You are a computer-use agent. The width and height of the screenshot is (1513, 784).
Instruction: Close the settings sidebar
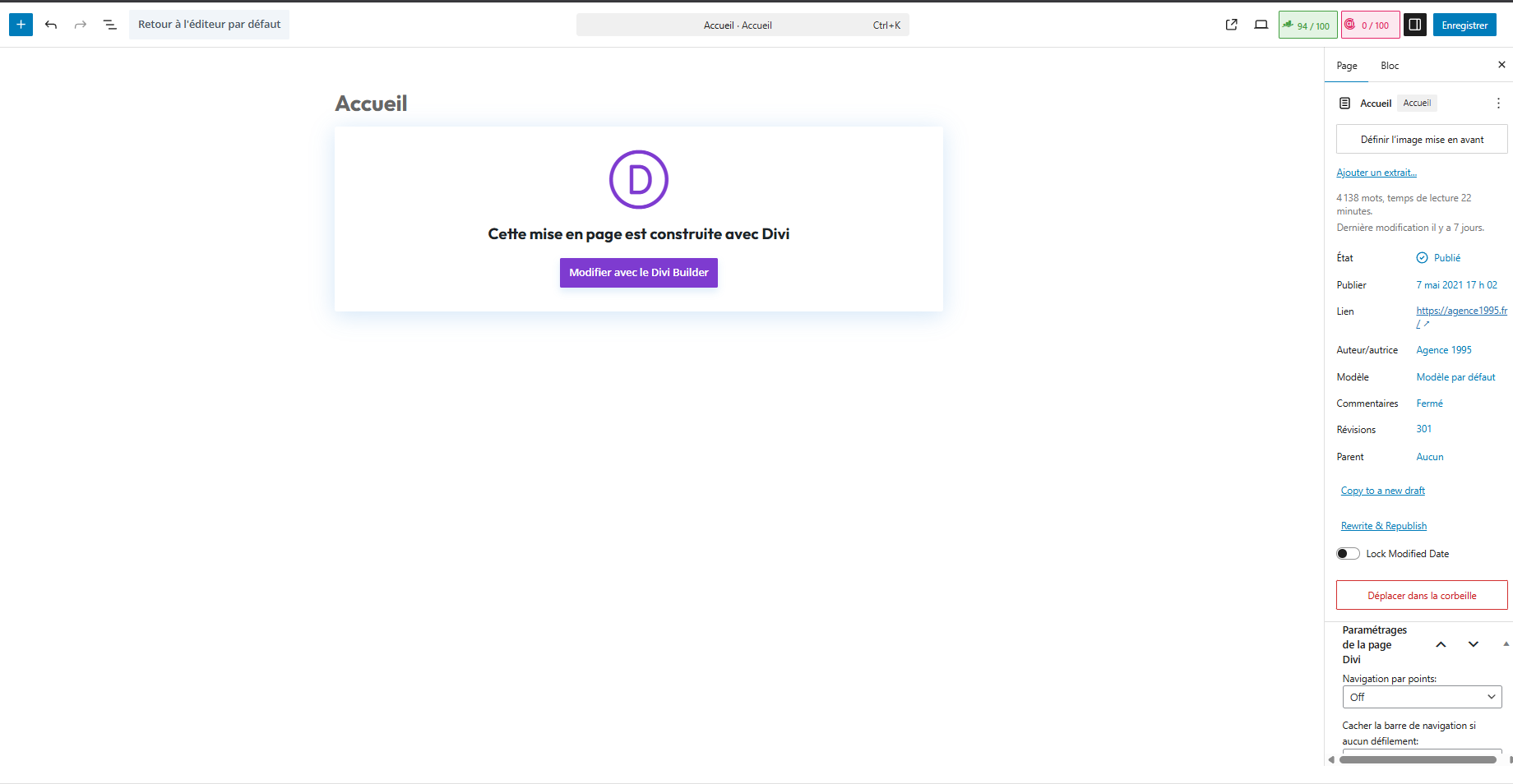(x=1501, y=65)
